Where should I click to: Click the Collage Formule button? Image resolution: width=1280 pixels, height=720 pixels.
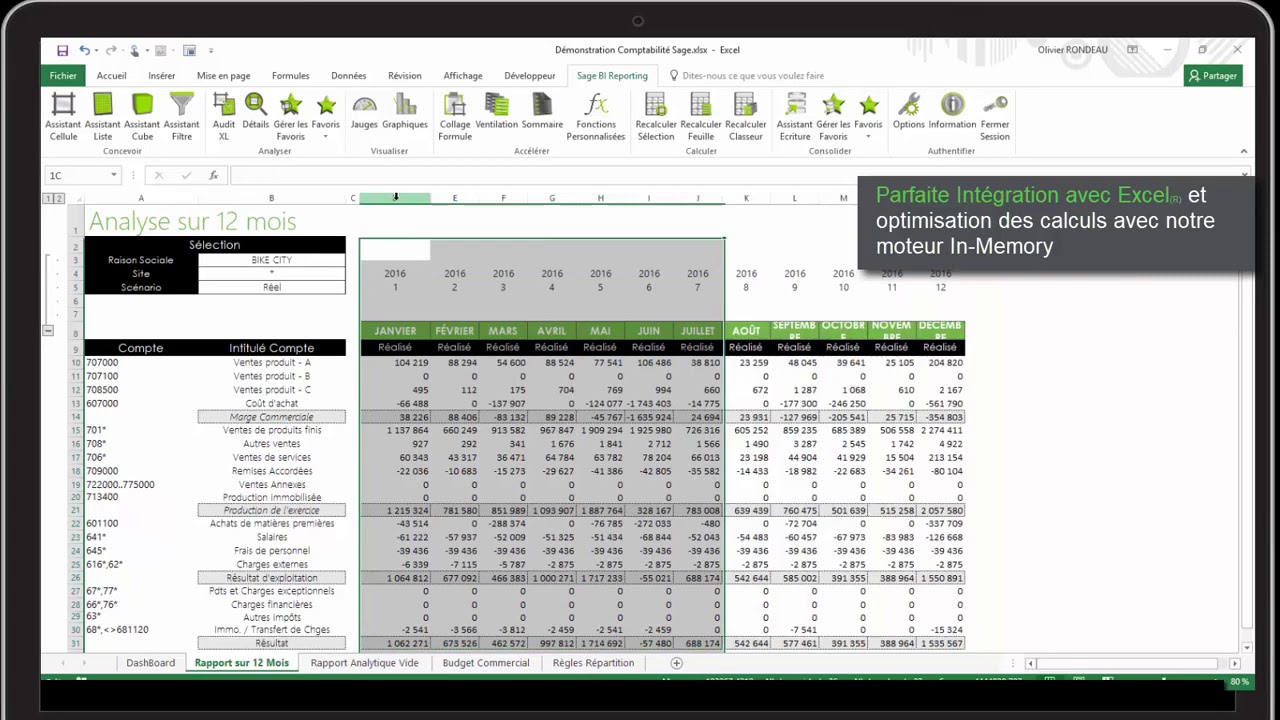[455, 116]
